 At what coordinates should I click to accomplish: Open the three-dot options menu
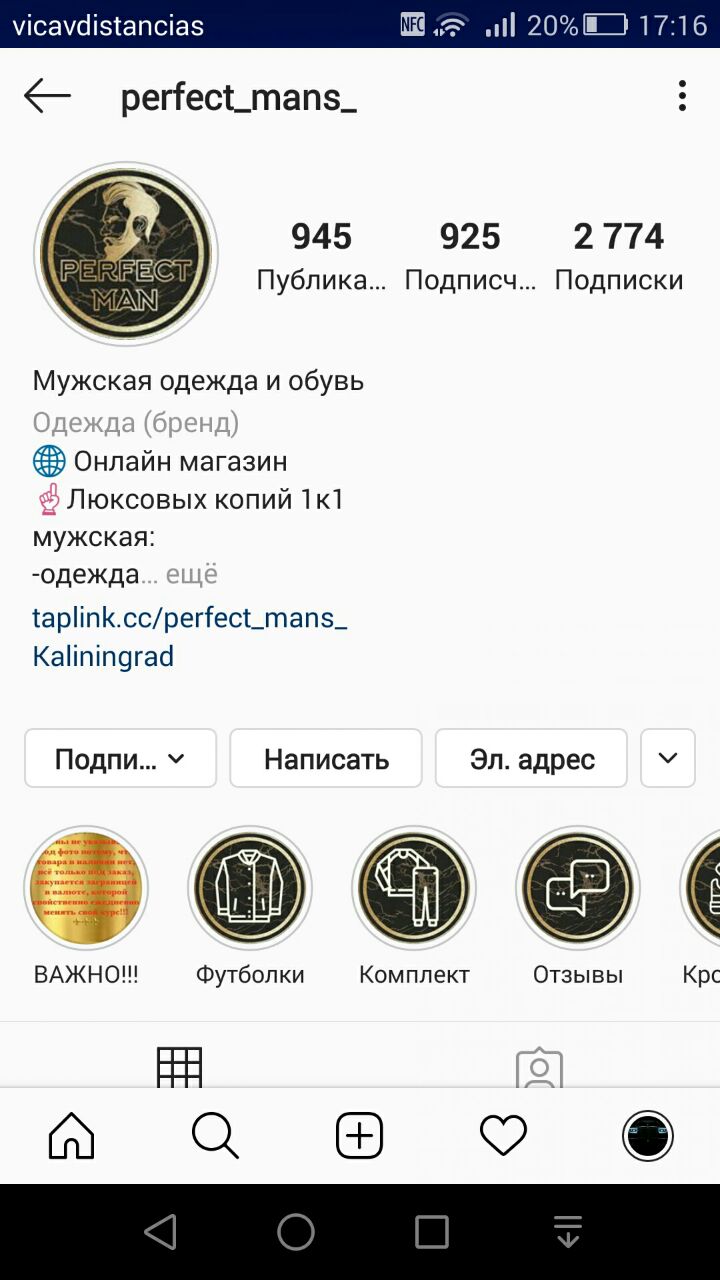click(x=682, y=96)
